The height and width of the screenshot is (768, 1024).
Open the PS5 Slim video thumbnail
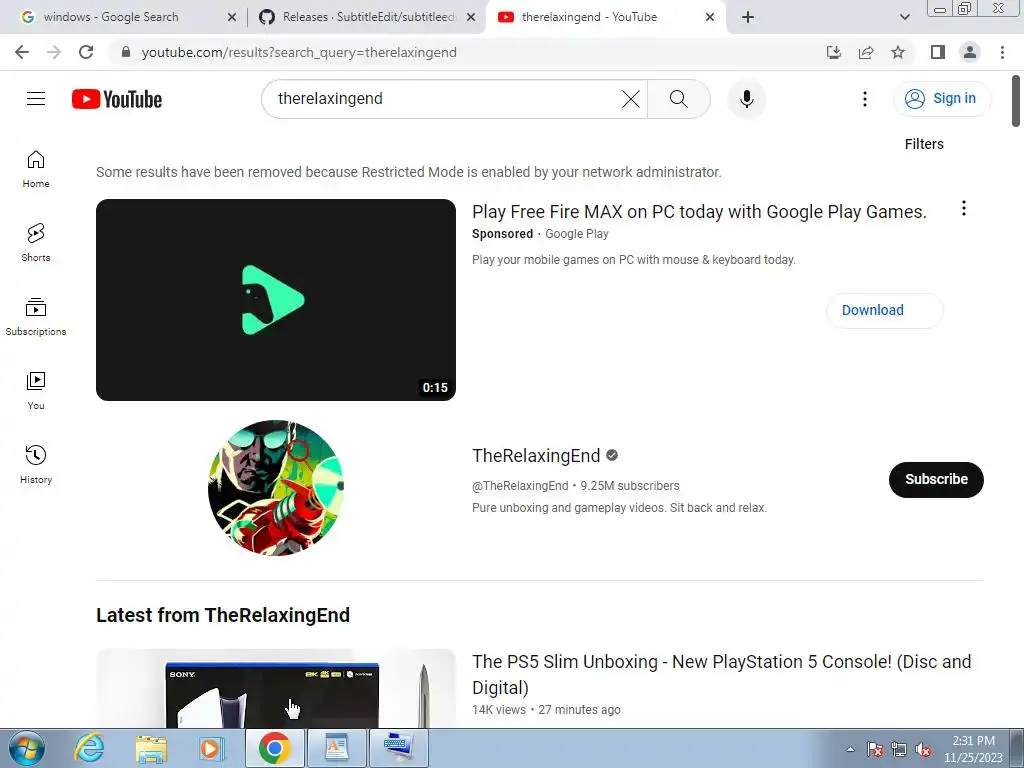[276, 688]
